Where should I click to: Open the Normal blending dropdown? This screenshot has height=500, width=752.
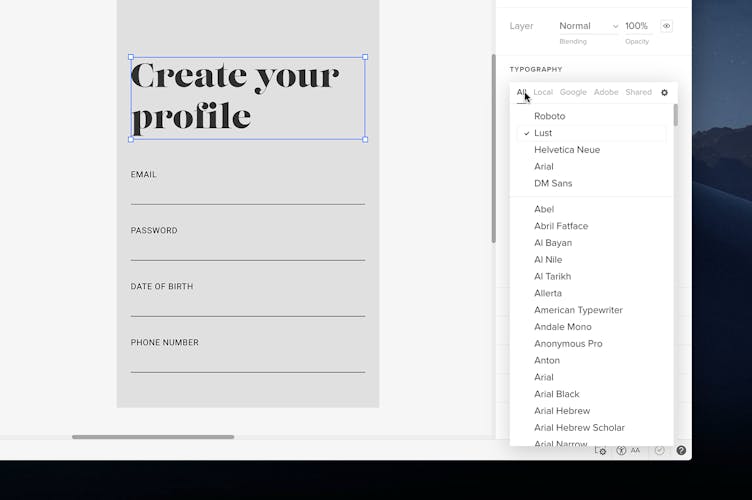588,26
